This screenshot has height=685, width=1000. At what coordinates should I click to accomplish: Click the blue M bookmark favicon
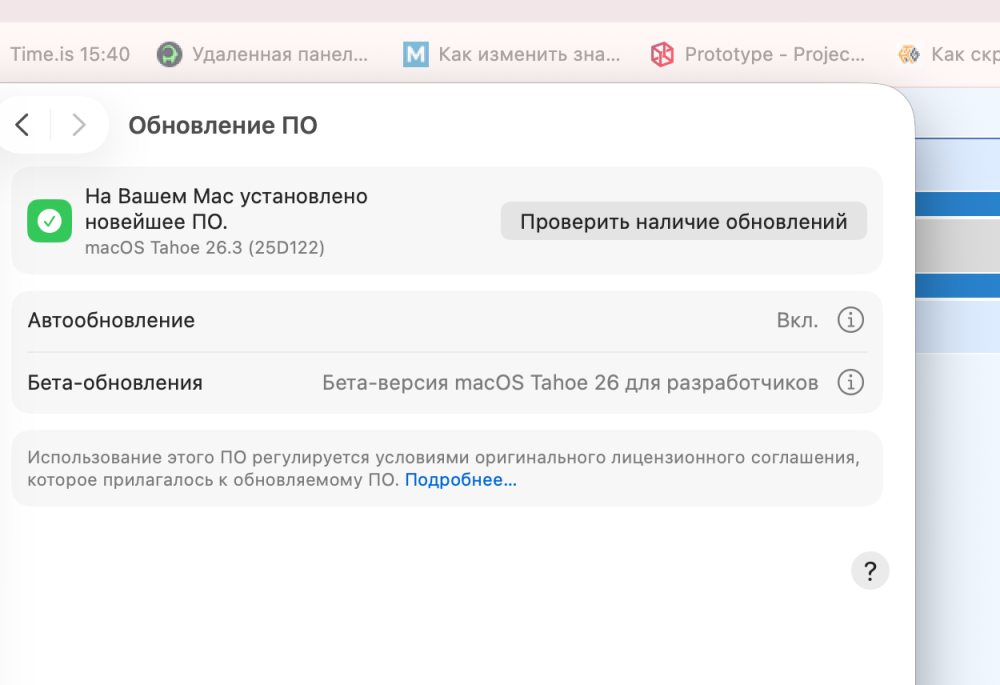click(x=416, y=54)
